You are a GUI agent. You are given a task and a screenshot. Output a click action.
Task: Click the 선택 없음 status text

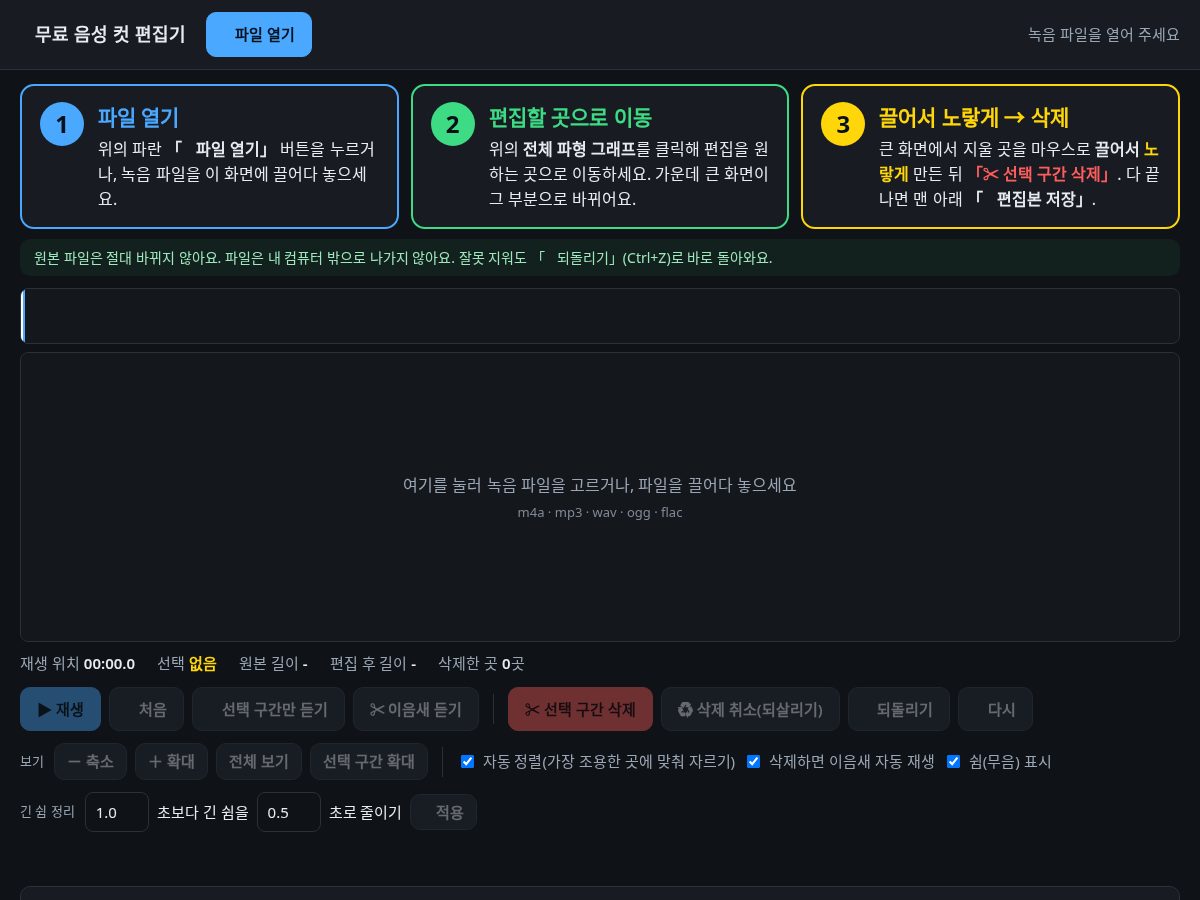click(186, 663)
